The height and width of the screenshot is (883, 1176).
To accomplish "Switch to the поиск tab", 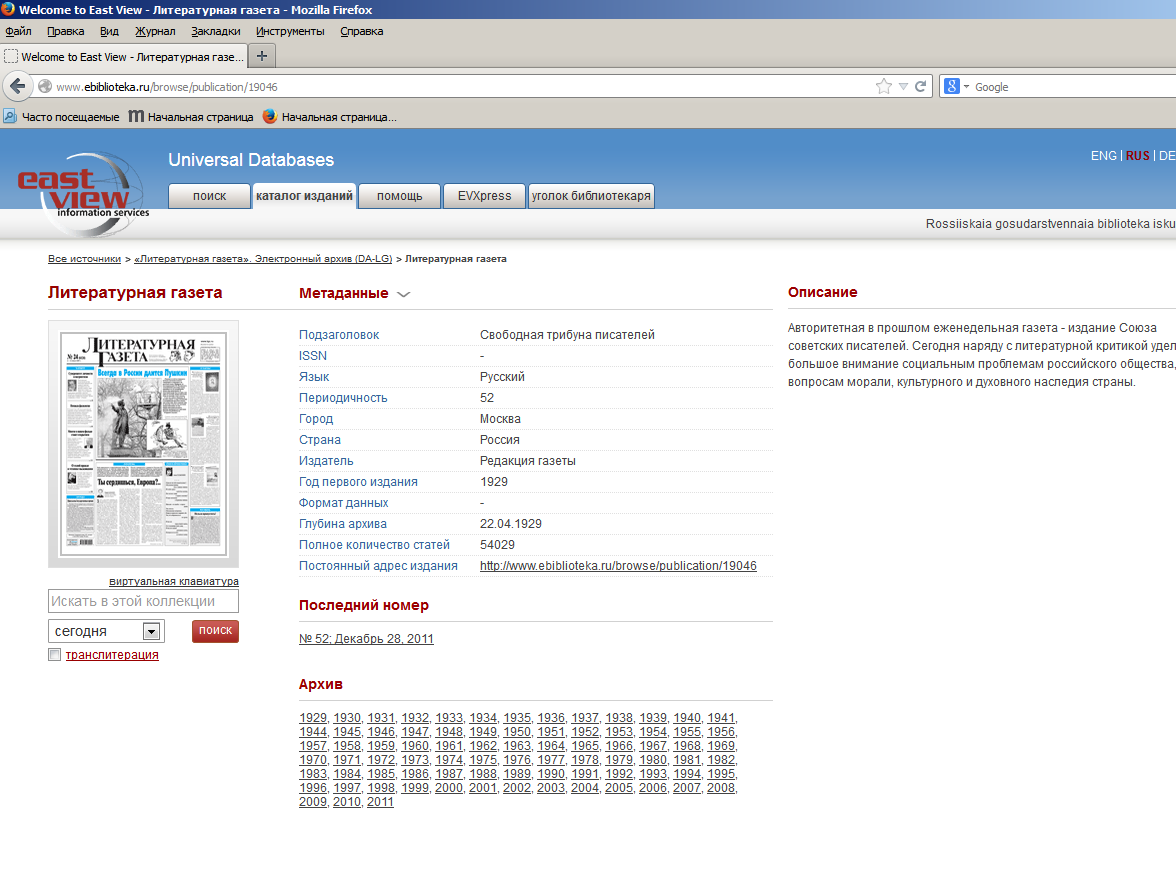I will 209,196.
